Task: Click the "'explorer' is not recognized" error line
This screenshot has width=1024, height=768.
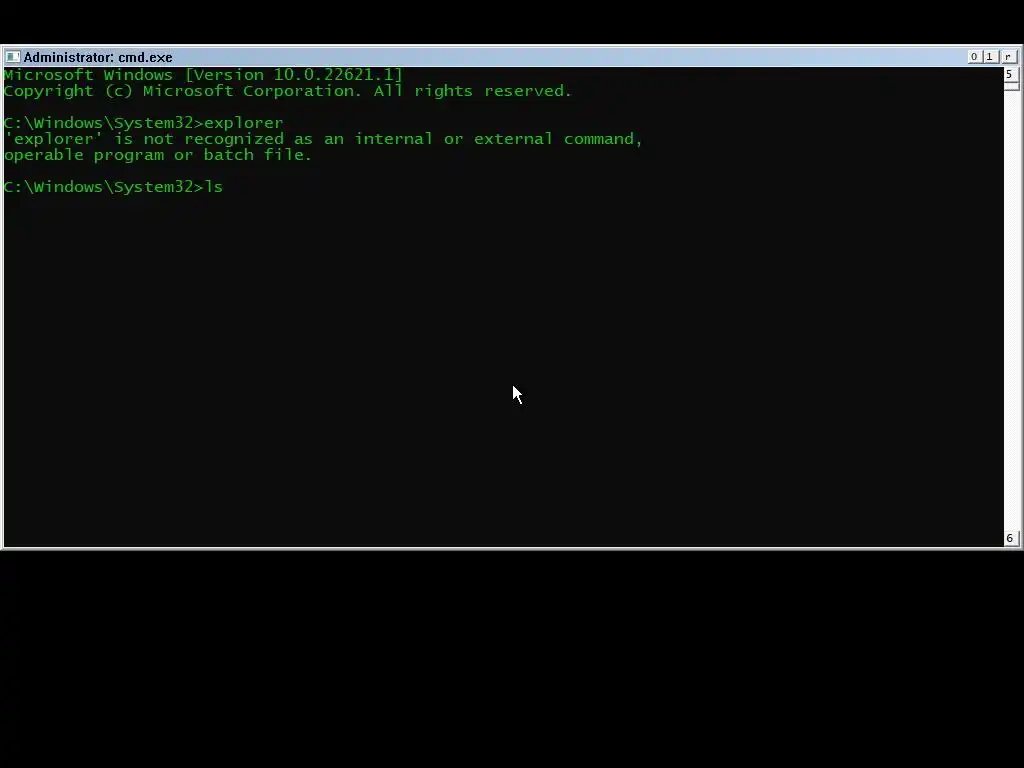Action: click(323, 139)
